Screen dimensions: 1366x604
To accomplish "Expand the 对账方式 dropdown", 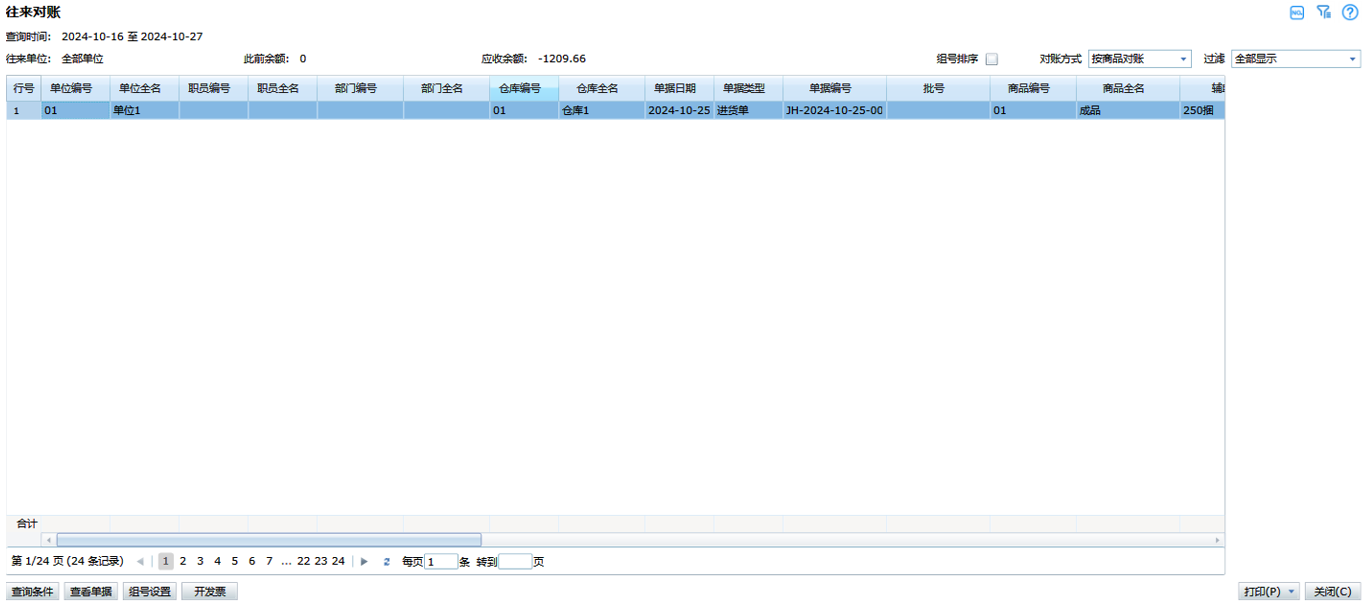I will 1183,59.
